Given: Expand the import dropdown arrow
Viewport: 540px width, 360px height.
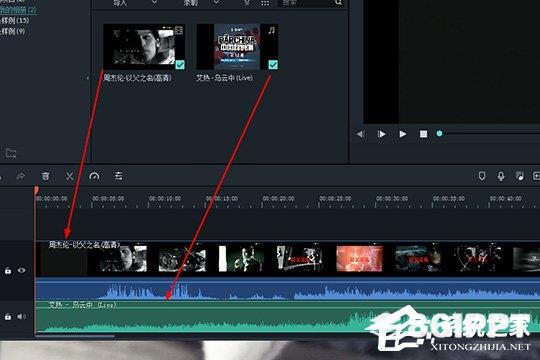Looking at the screenshot, I should 155,2.
